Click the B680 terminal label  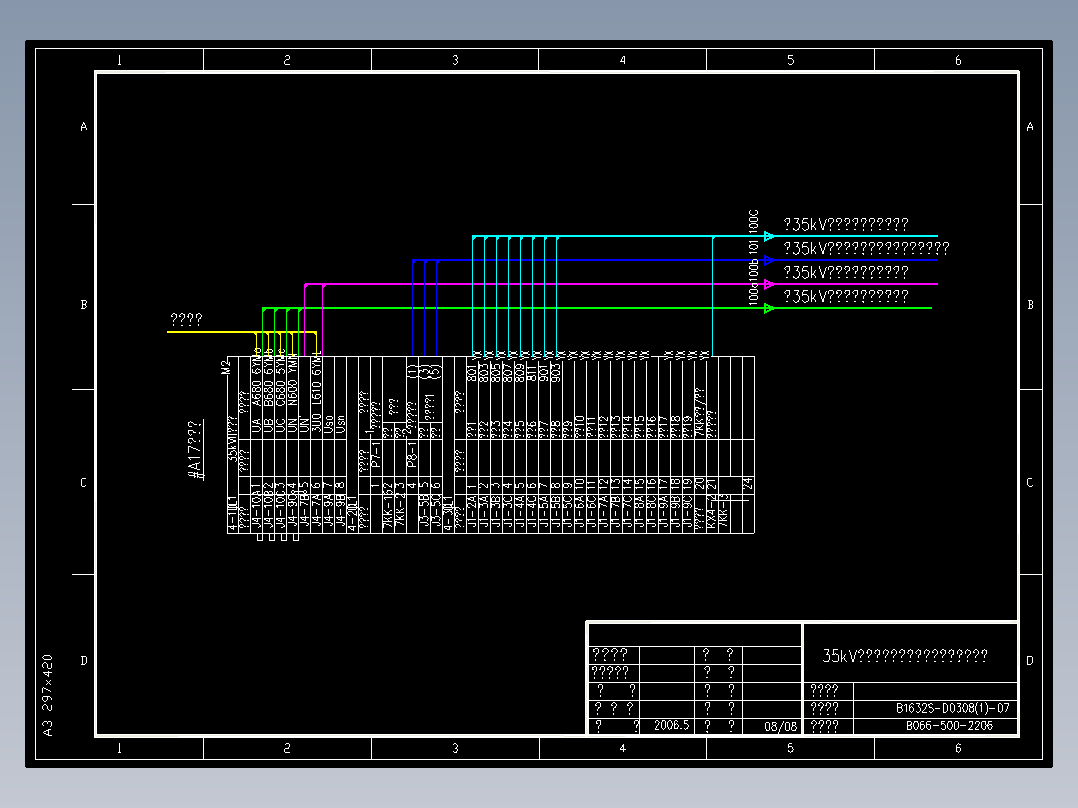pos(269,393)
